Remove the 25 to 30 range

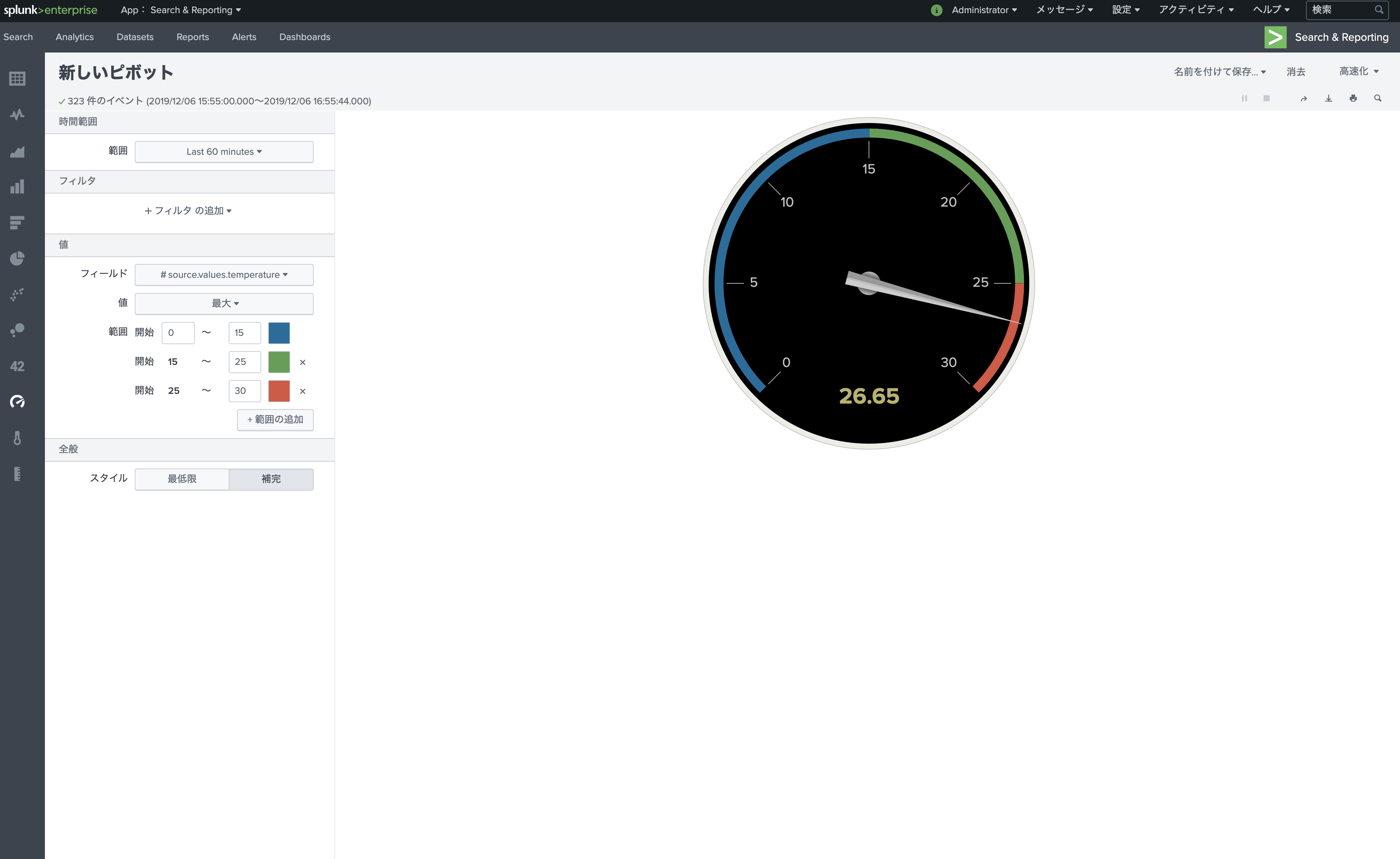302,391
